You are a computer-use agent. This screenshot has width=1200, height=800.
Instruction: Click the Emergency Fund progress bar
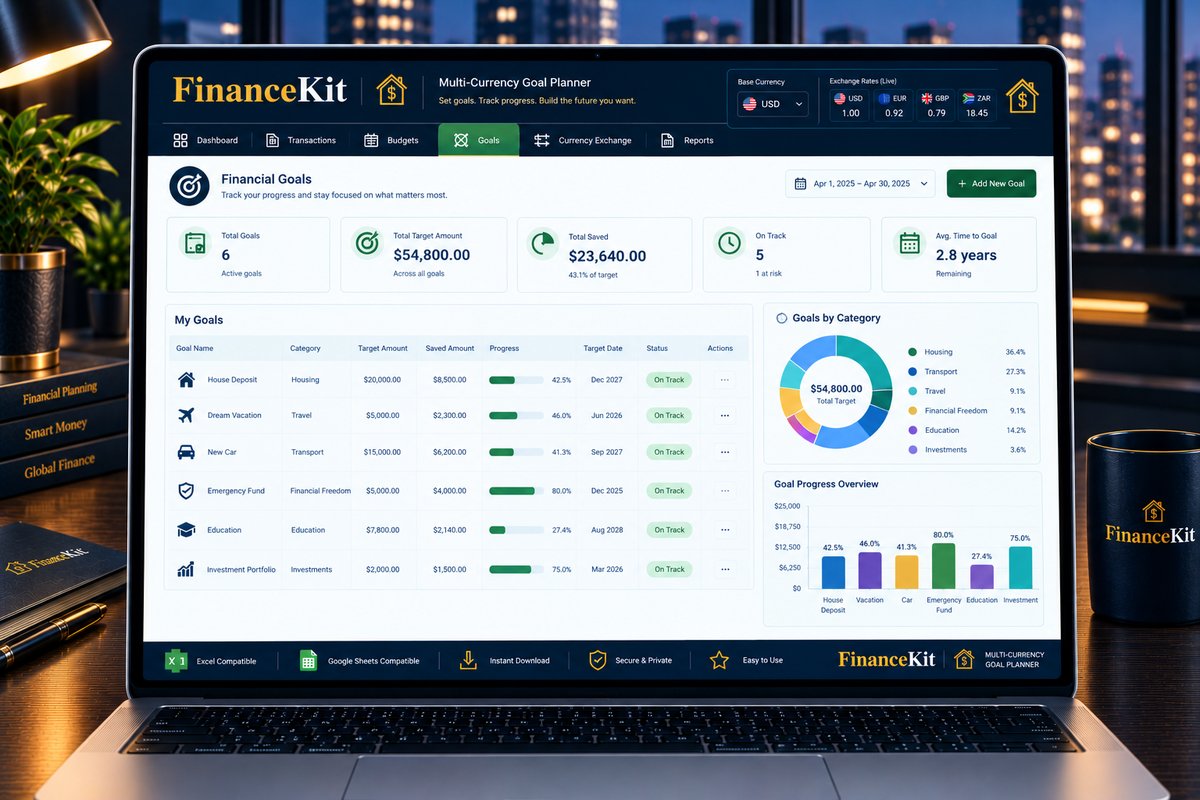516,491
